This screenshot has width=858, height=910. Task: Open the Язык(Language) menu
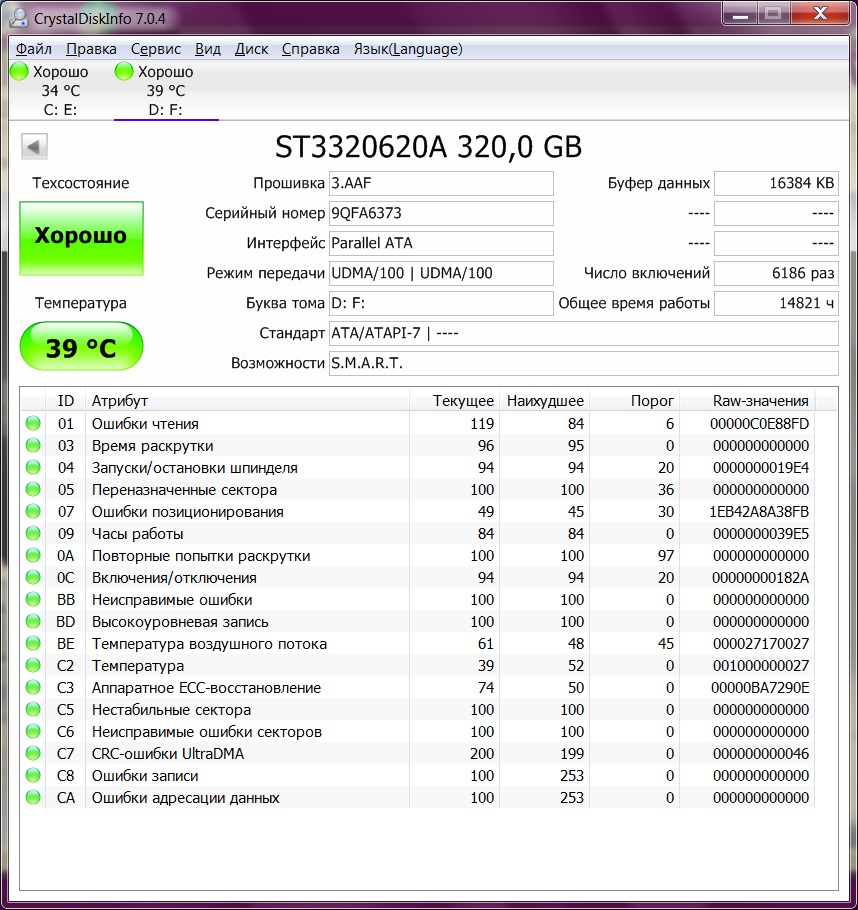point(407,49)
